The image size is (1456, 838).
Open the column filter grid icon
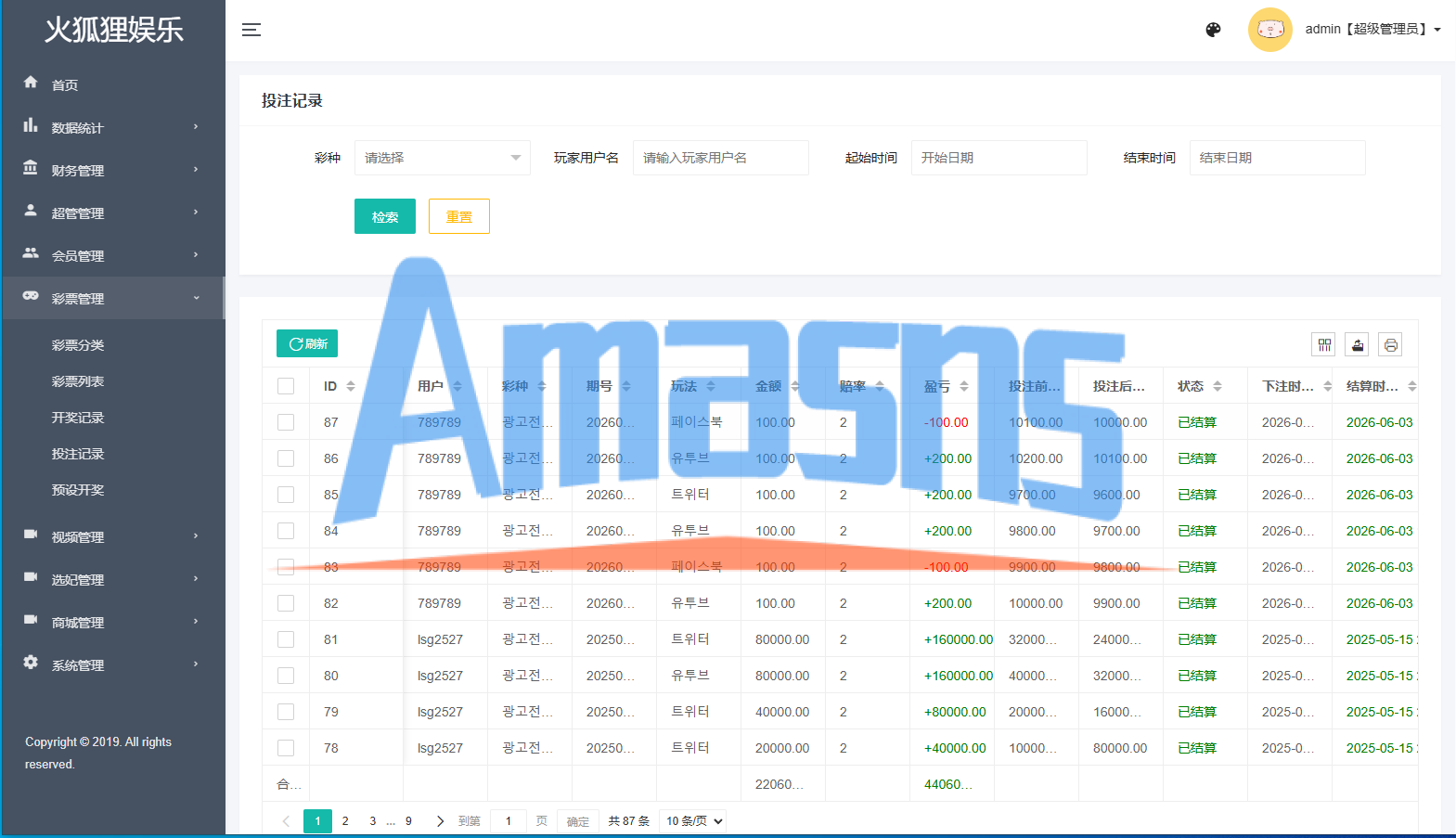coord(1324,345)
